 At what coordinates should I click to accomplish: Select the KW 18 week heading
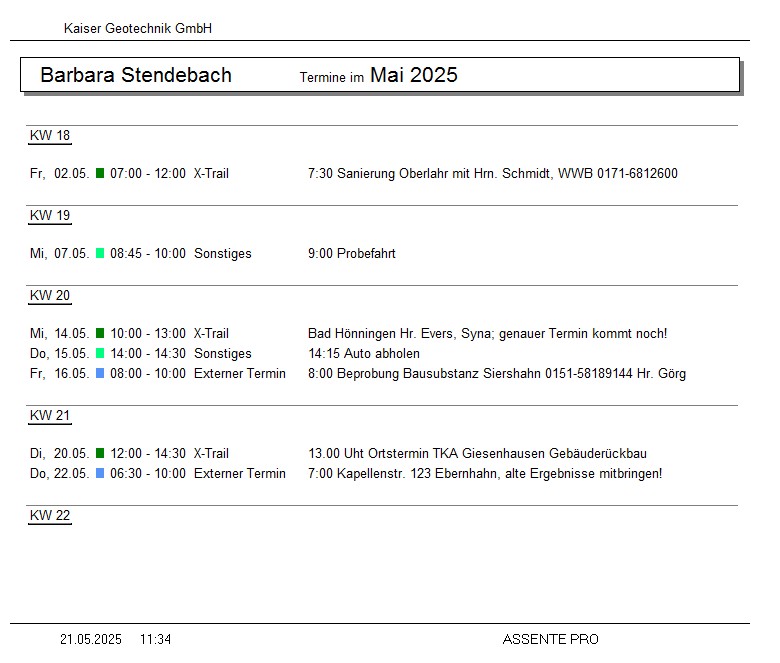(50, 136)
